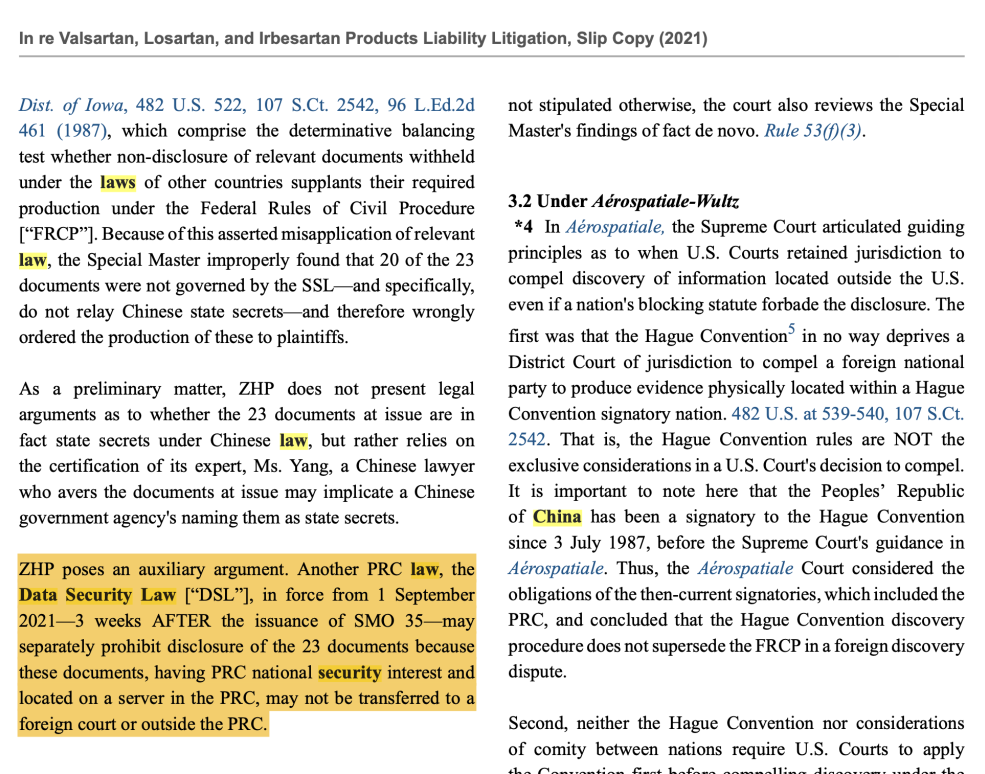Click highlighted law in Another PRC law
The height and width of the screenshot is (774, 985).
[424, 569]
